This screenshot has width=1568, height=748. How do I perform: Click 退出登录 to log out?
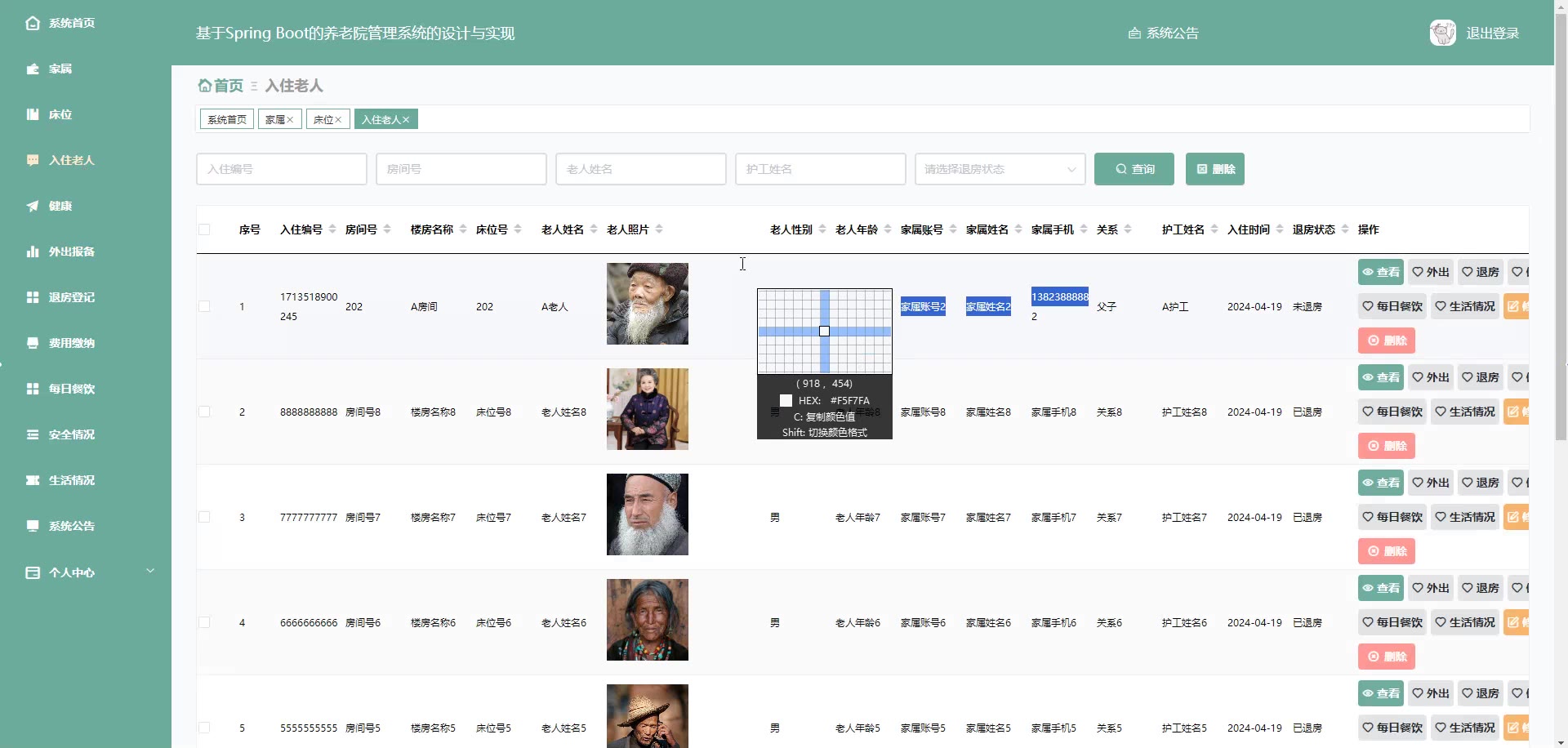(x=1493, y=33)
